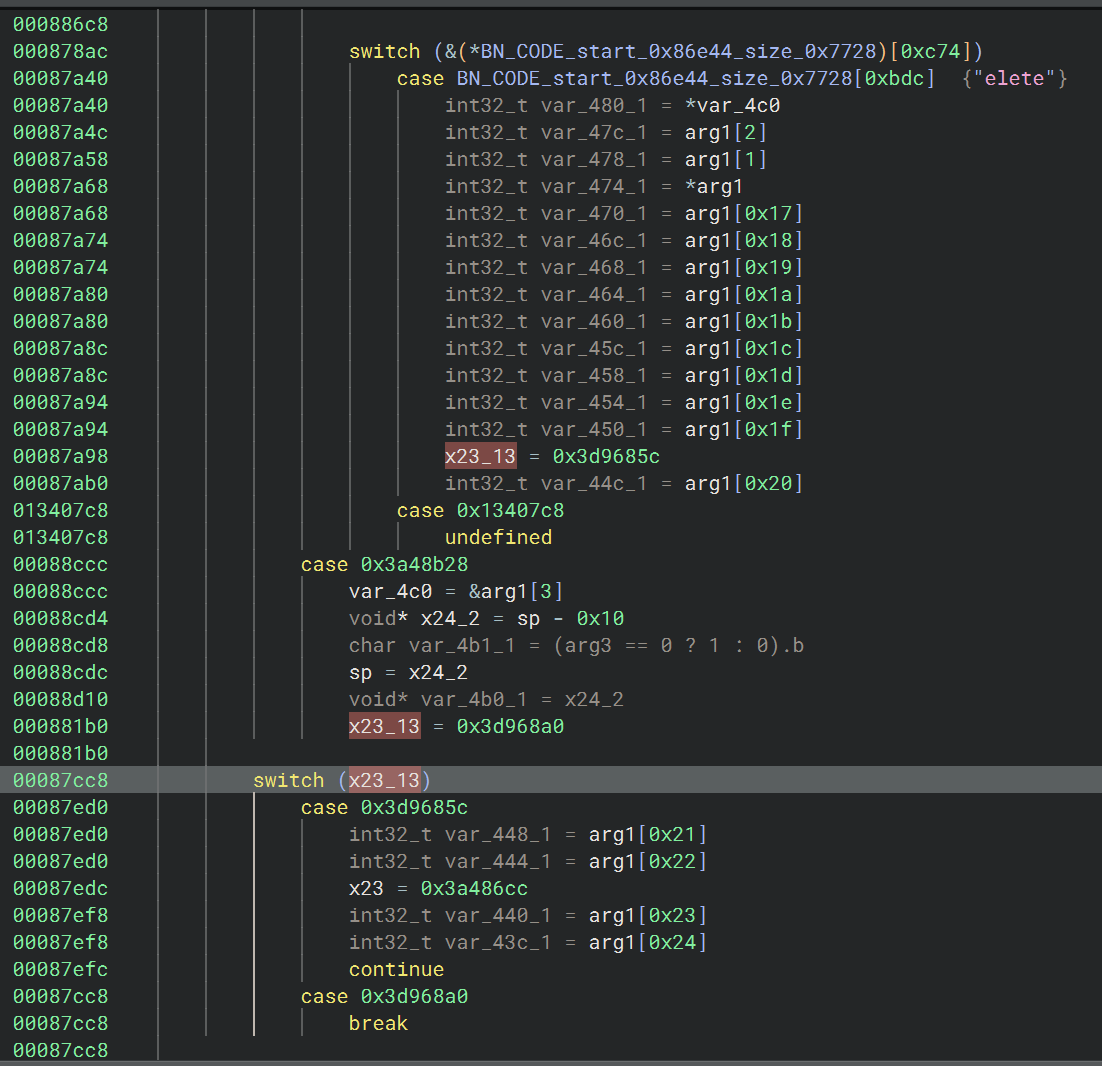Click constant 0x3d968a0 in the x23_13 assignment
This screenshot has width=1102, height=1066.
click(x=510, y=726)
